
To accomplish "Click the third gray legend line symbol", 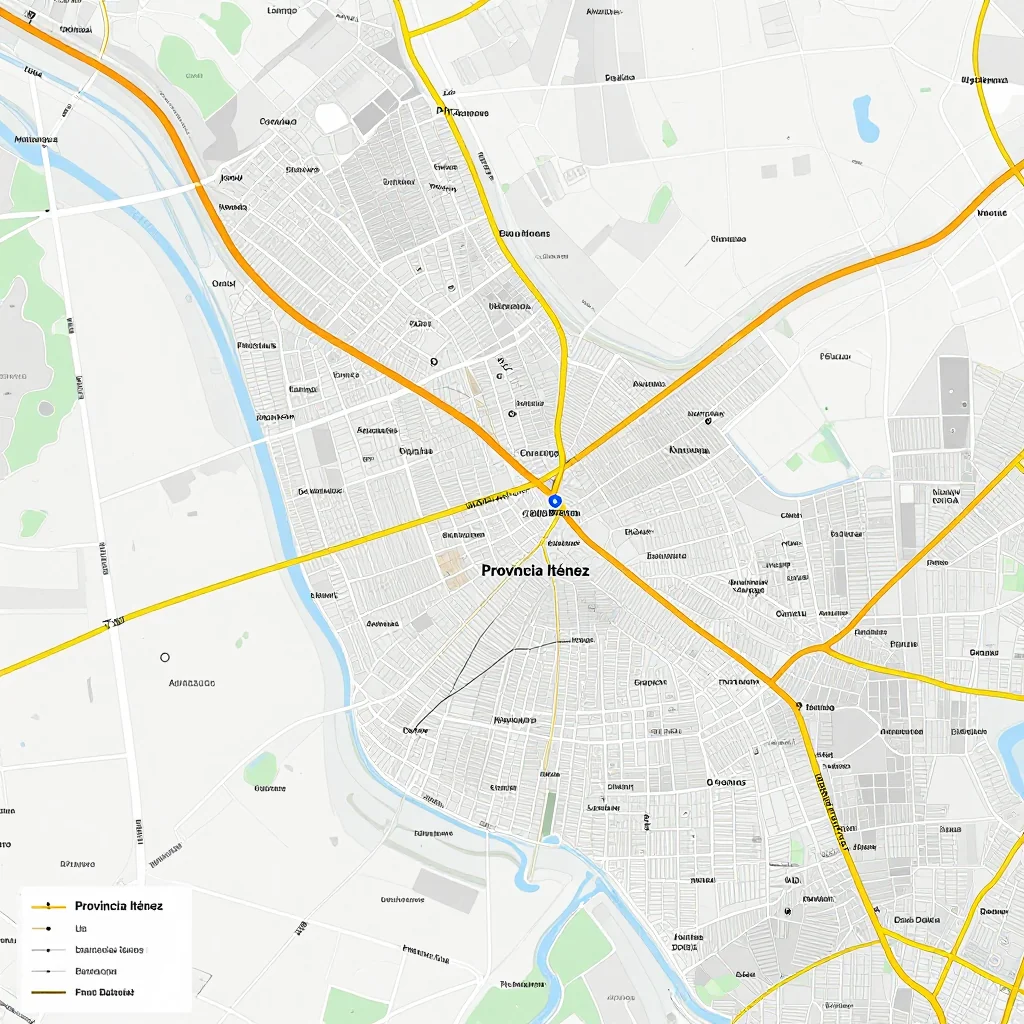I will click(48, 950).
